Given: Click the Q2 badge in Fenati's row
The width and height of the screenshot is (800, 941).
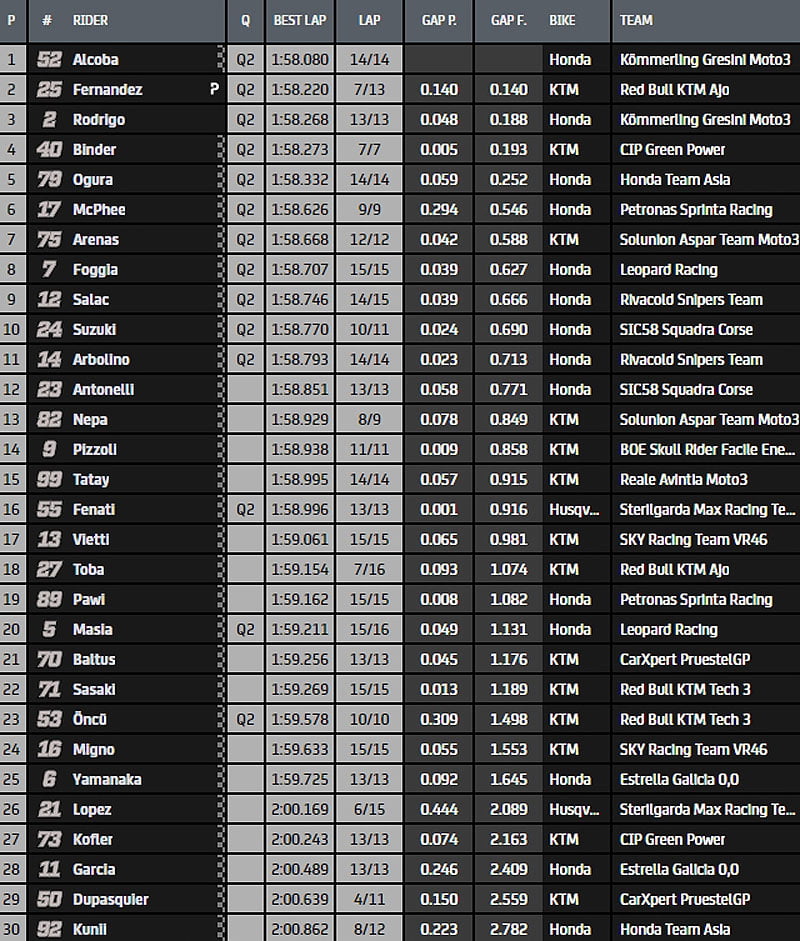Looking at the screenshot, I should pos(245,510).
